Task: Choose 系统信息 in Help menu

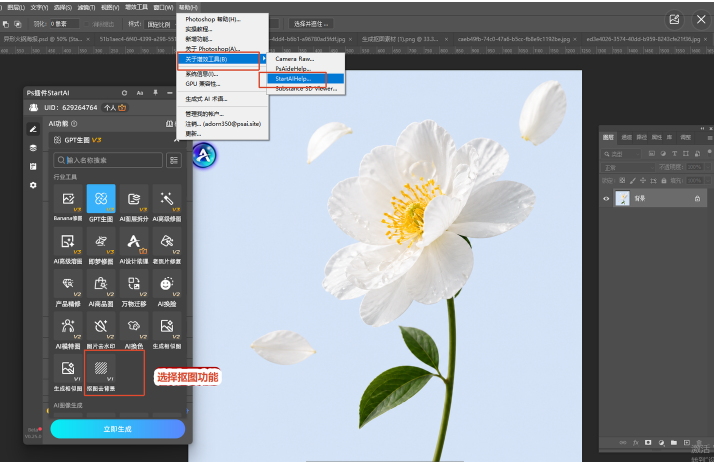Action: click(222, 74)
